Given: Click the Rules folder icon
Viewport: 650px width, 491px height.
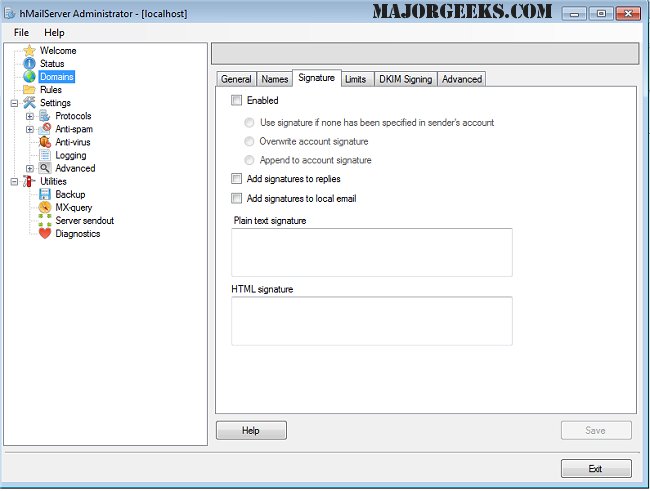Looking at the screenshot, I should coord(29,90).
